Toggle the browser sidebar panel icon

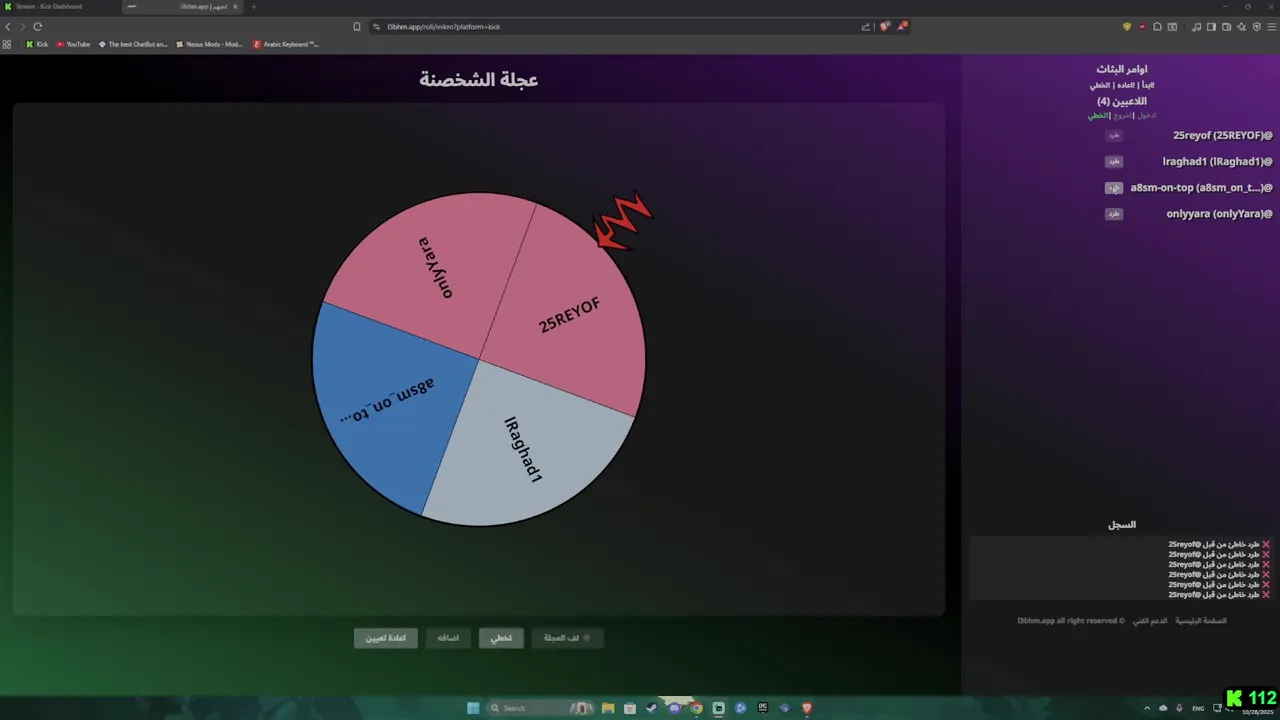(1211, 27)
